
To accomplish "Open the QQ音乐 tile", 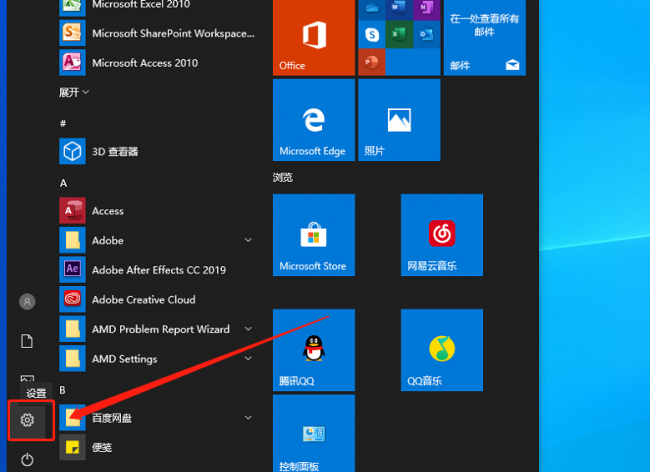I will click(442, 350).
